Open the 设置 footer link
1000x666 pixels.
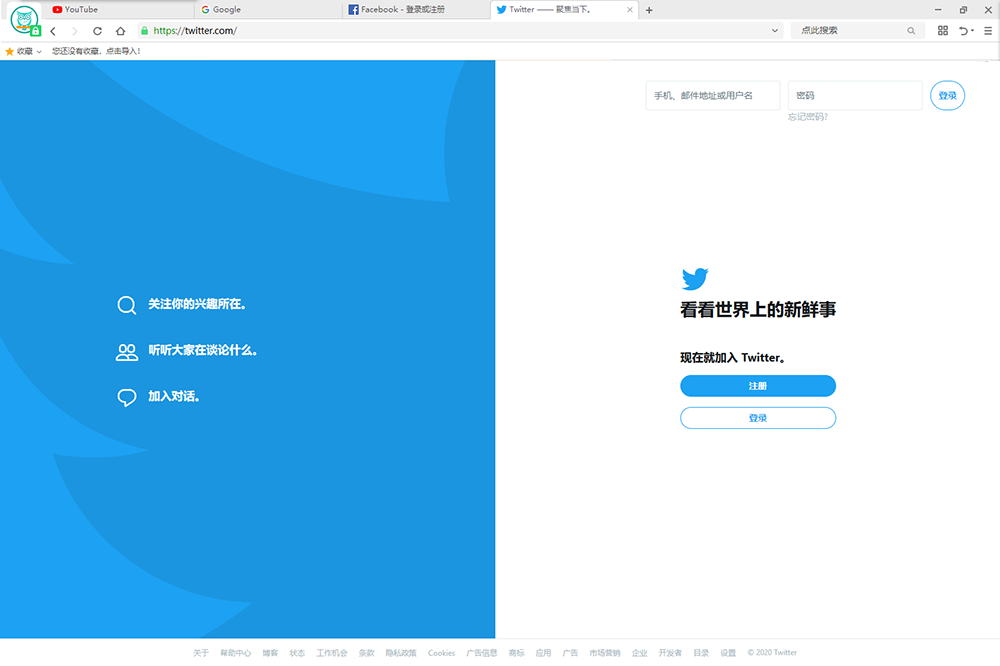click(728, 653)
